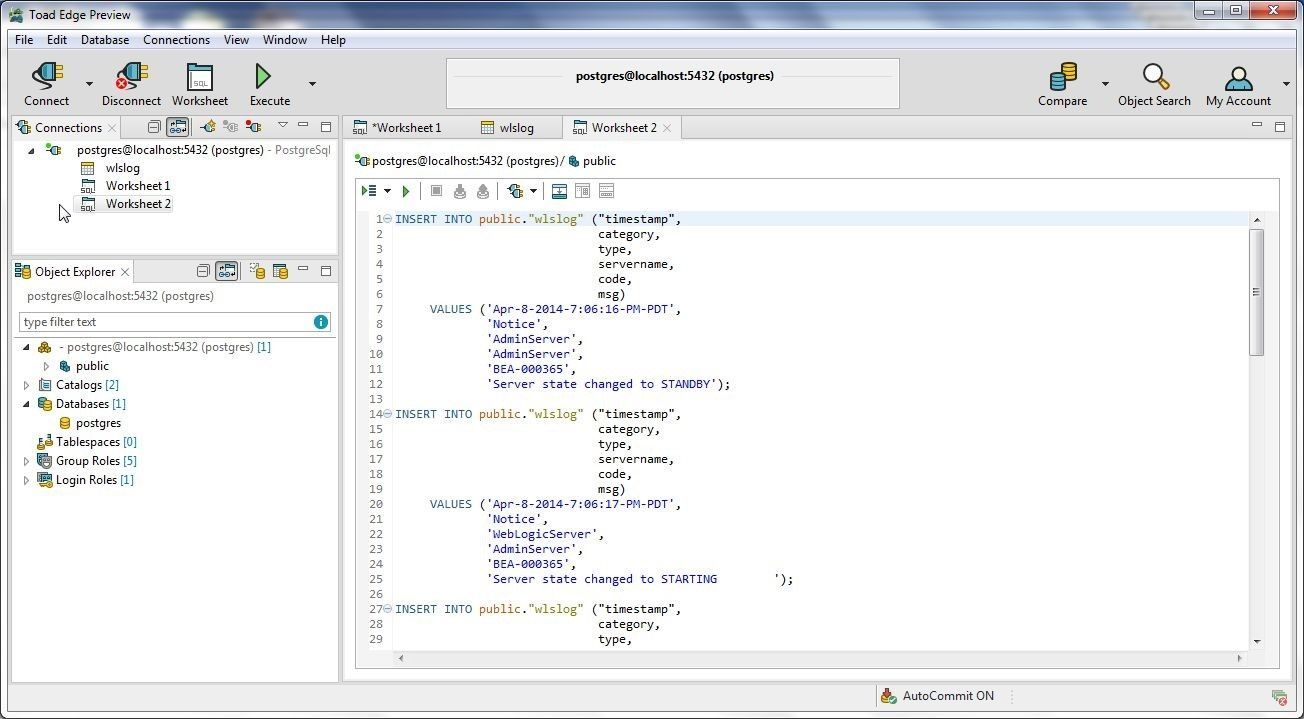Open dropdown arrow next to My Account
Viewport: 1304px width, 719px height.
1286,84
